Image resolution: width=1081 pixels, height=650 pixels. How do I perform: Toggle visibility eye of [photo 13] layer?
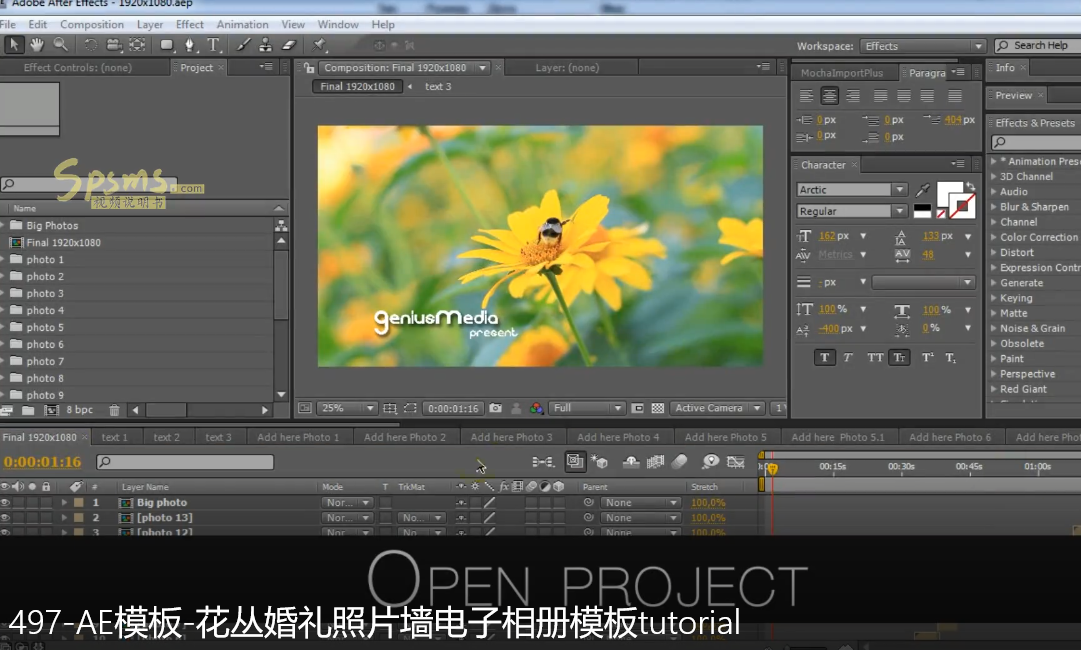click(6, 518)
